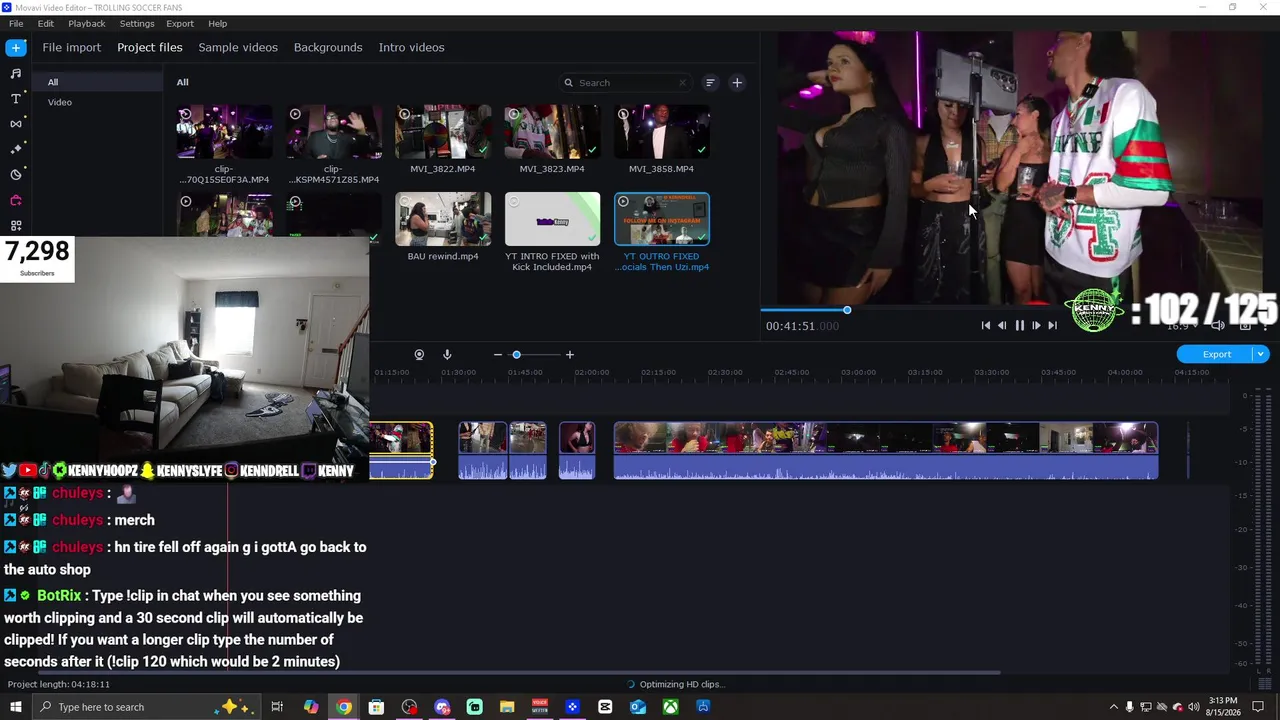This screenshot has width=1280, height=720.
Task: Open the Help menu
Action: (x=217, y=23)
